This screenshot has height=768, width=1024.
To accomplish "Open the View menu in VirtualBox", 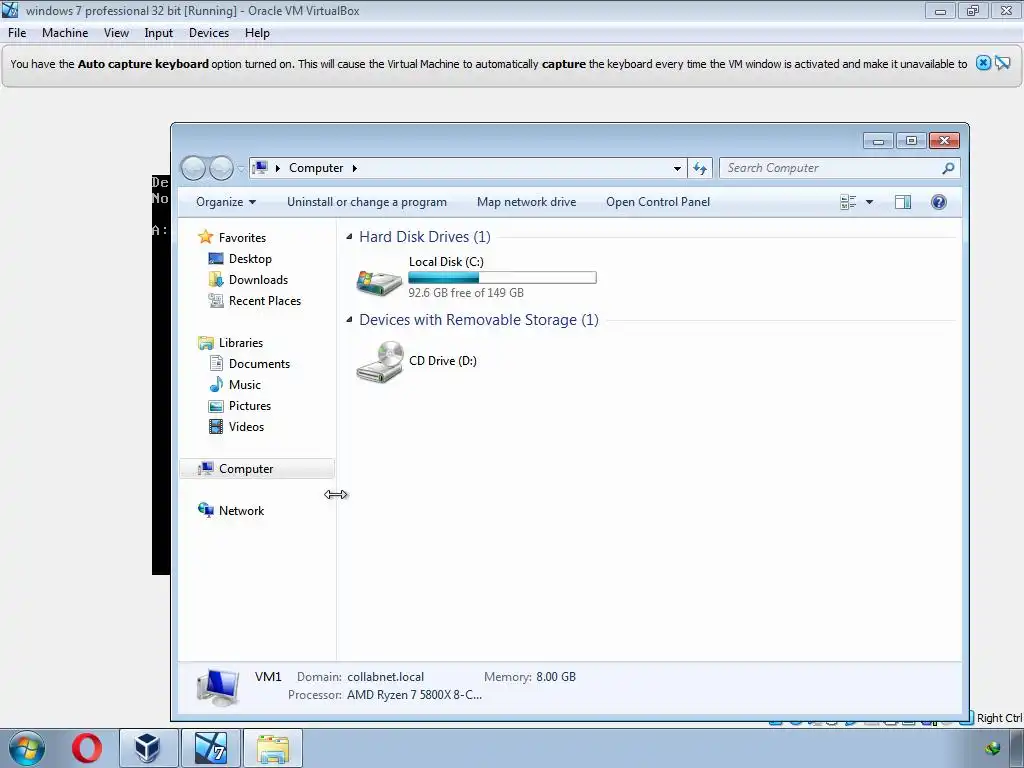I will coord(116,33).
